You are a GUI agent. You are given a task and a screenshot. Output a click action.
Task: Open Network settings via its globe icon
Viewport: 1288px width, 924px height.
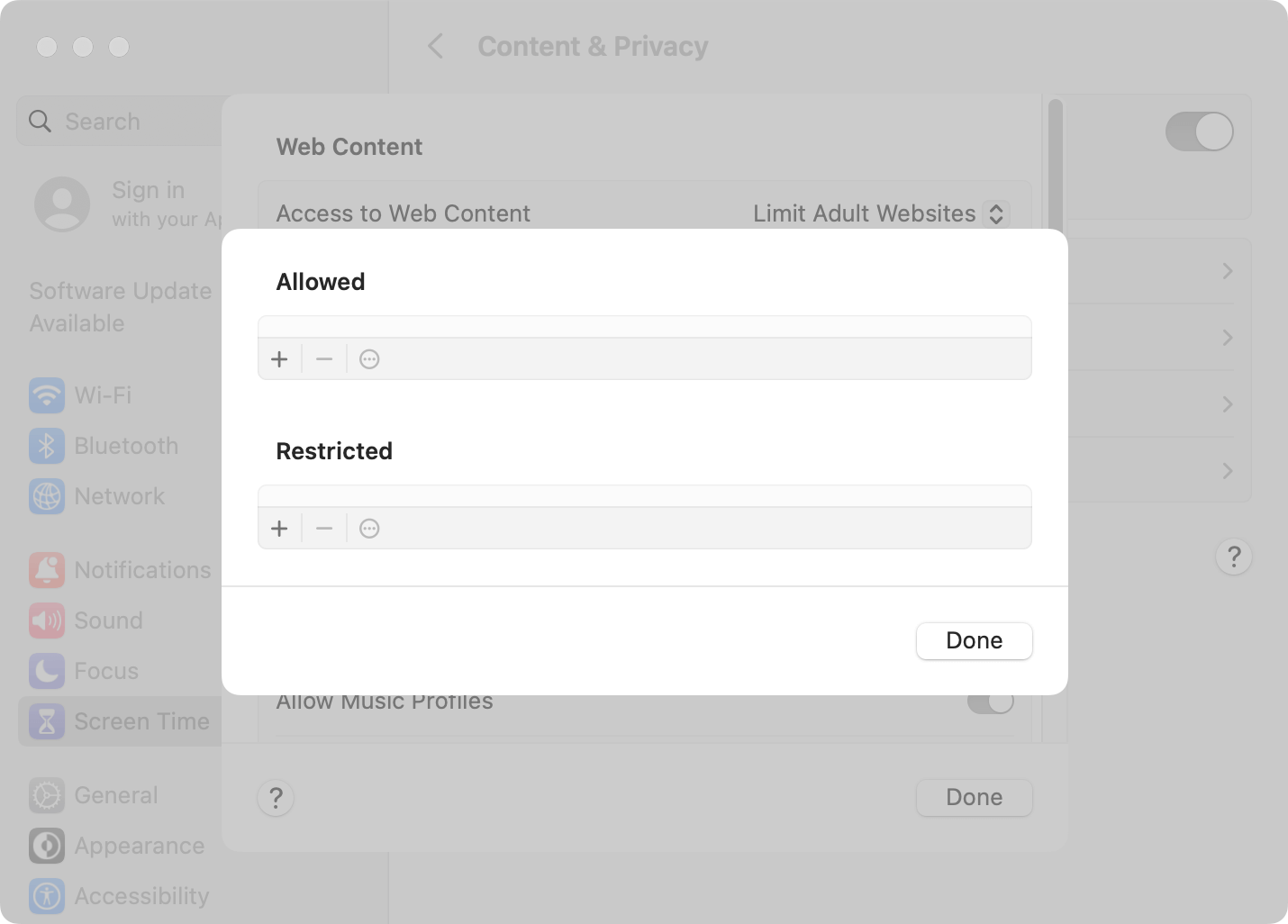[46, 496]
